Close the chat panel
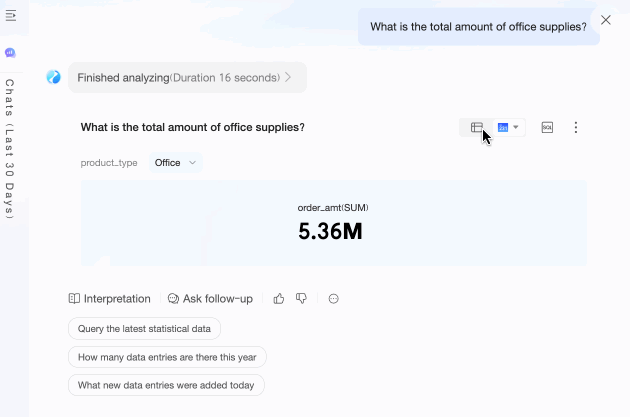This screenshot has width=630, height=417. (x=605, y=19)
